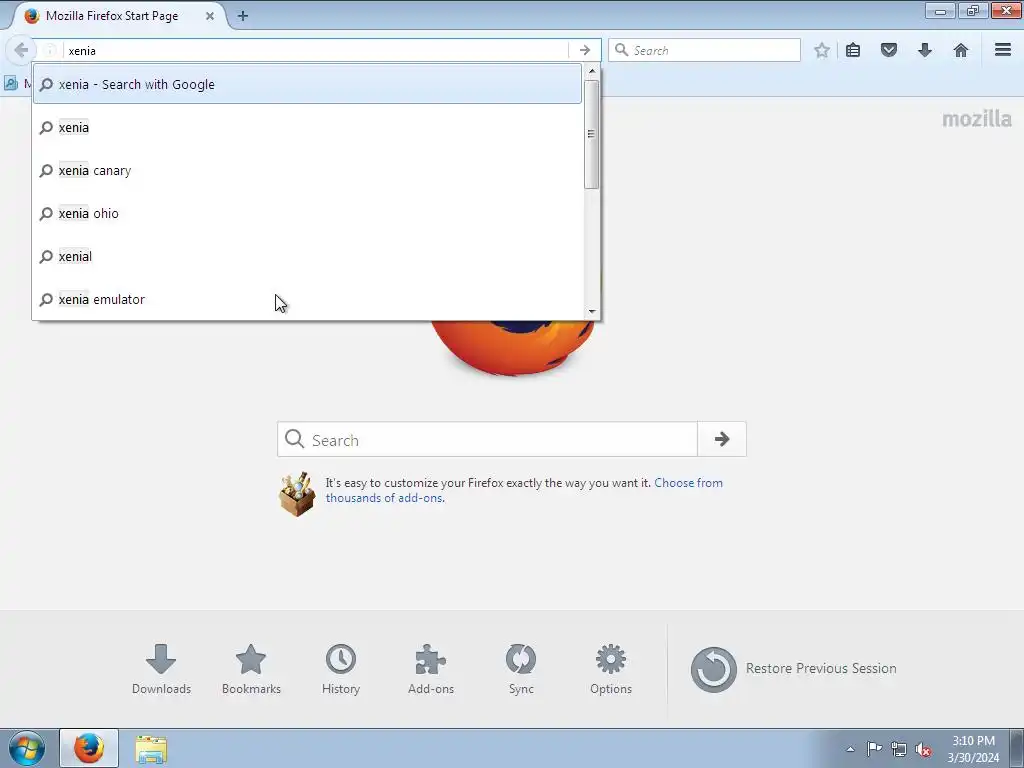Select the 'xenia canary' suggestion
The image size is (1024, 768).
307,170
